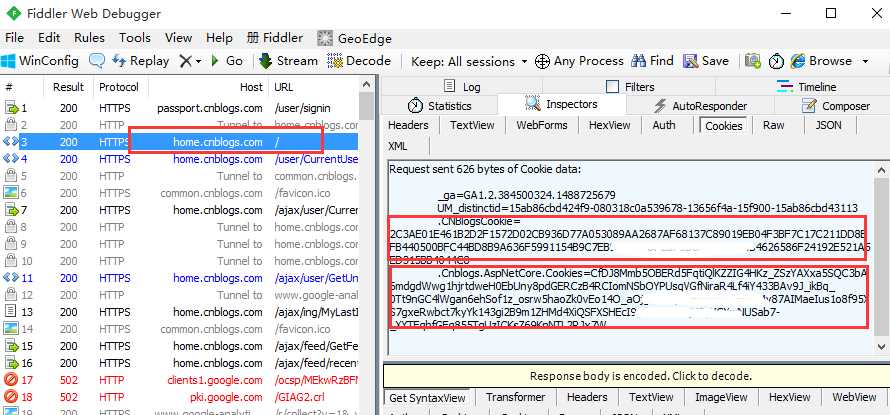Viewport: 890px width, 415px height.
Task: Select the response ImageView tab
Action: pyautogui.click(x=721, y=397)
